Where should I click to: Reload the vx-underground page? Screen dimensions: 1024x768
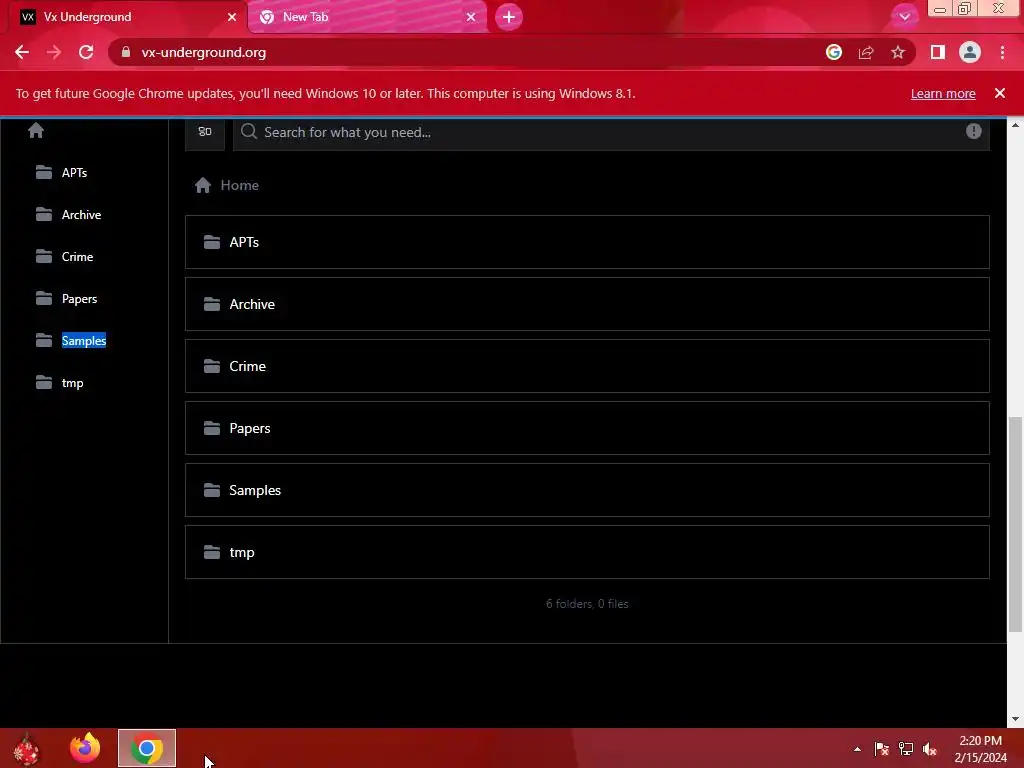(86, 52)
